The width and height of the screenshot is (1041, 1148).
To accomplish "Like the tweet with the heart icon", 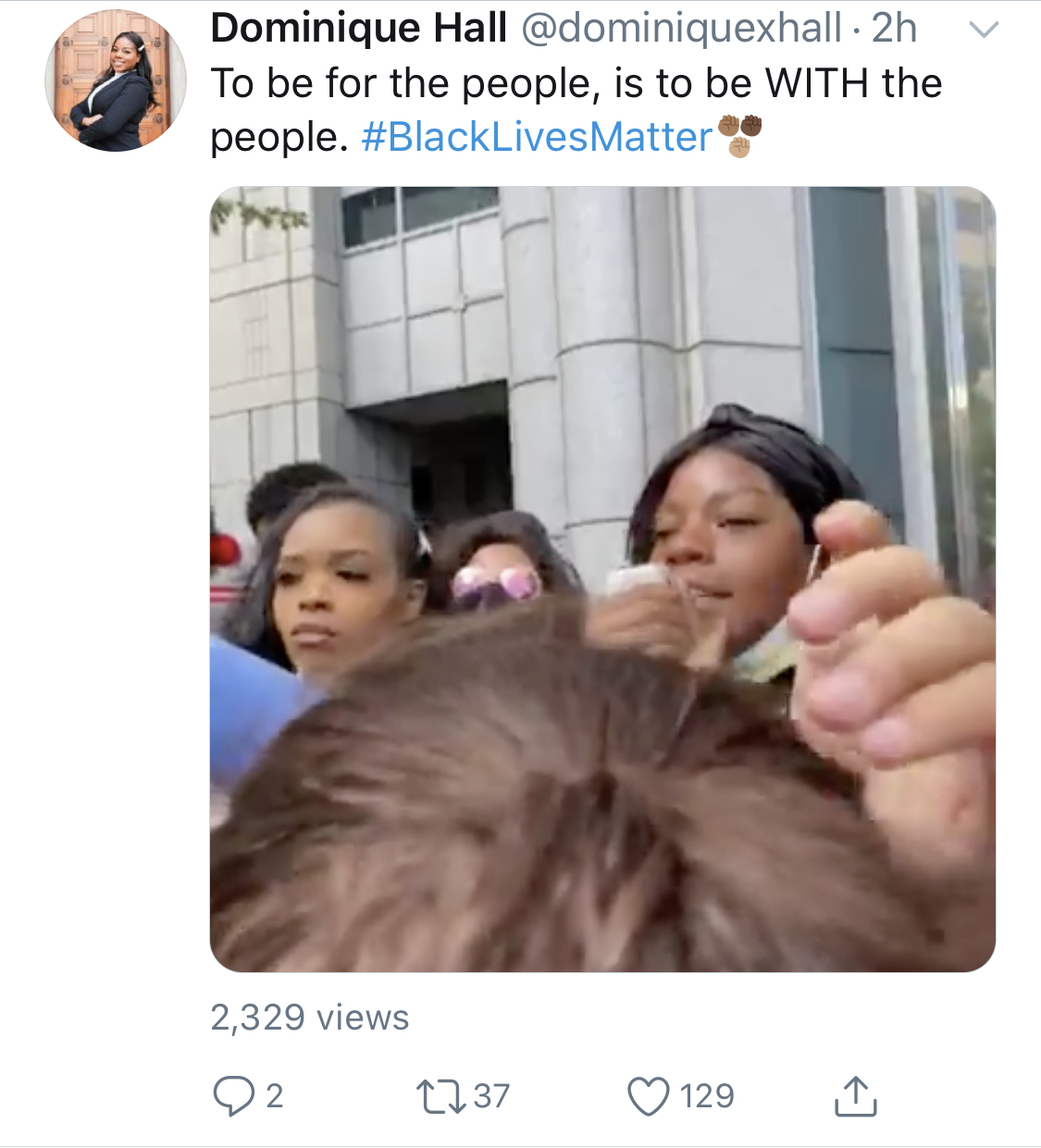I will [648, 1096].
